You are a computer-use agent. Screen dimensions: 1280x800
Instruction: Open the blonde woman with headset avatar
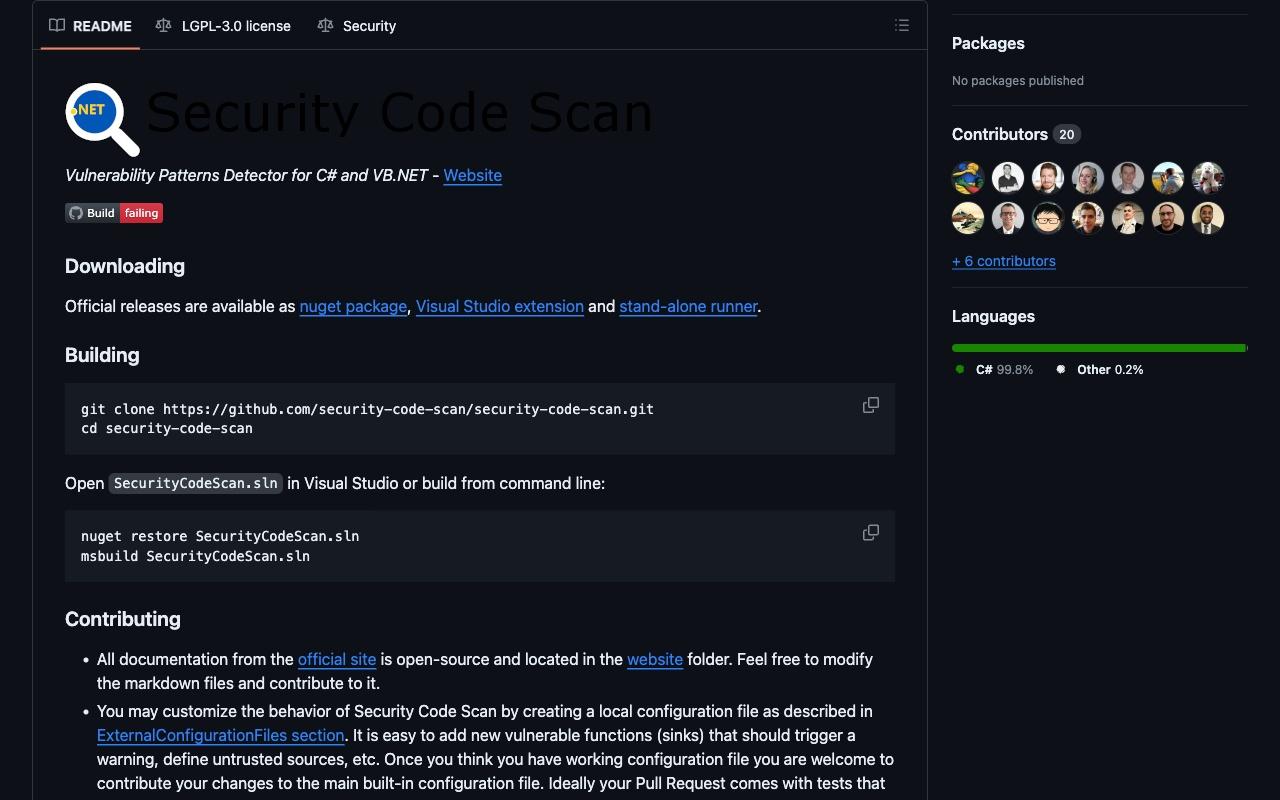(x=1088, y=178)
